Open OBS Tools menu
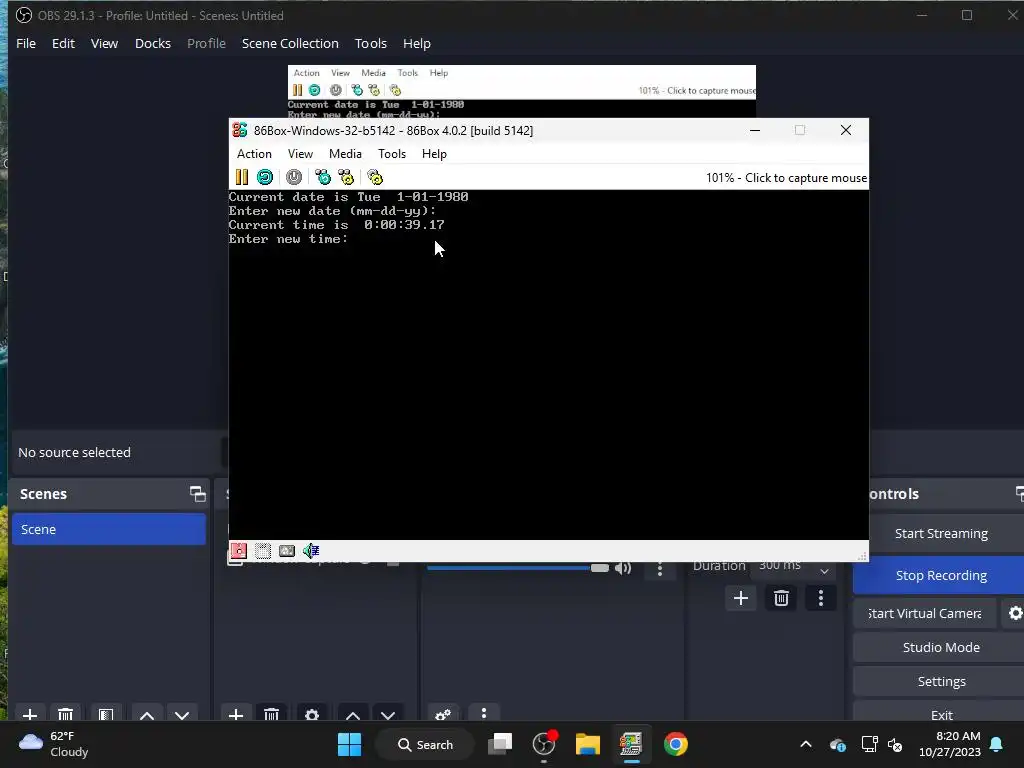 pyautogui.click(x=371, y=43)
